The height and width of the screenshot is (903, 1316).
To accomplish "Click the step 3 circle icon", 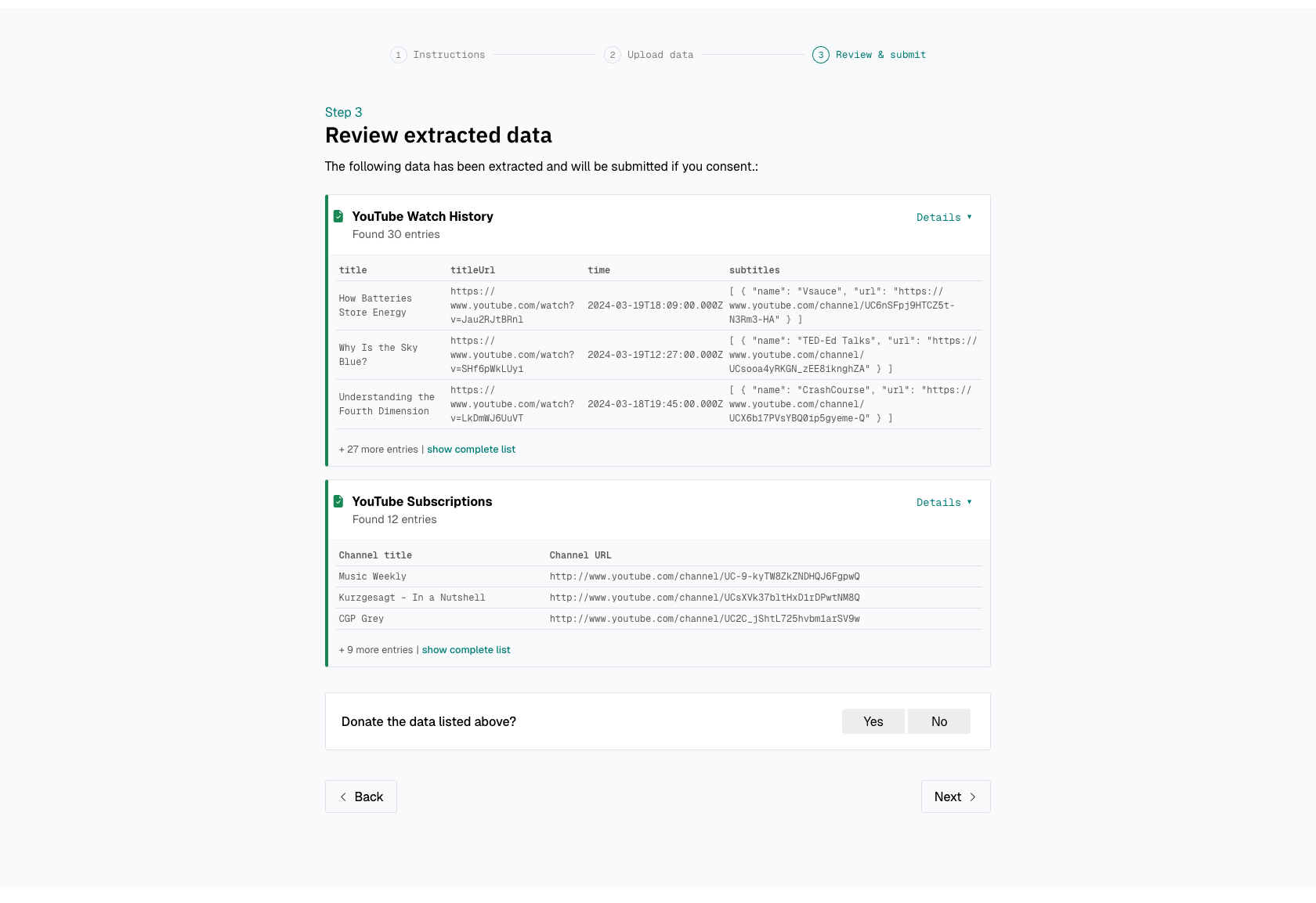I will (x=821, y=55).
